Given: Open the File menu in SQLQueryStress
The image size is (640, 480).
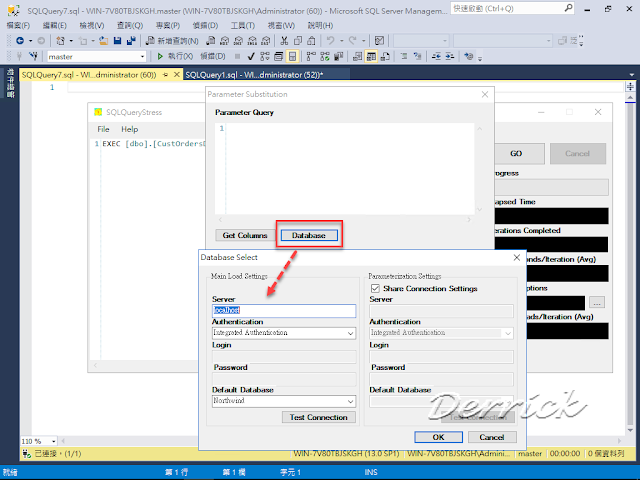Looking at the screenshot, I should (x=103, y=129).
